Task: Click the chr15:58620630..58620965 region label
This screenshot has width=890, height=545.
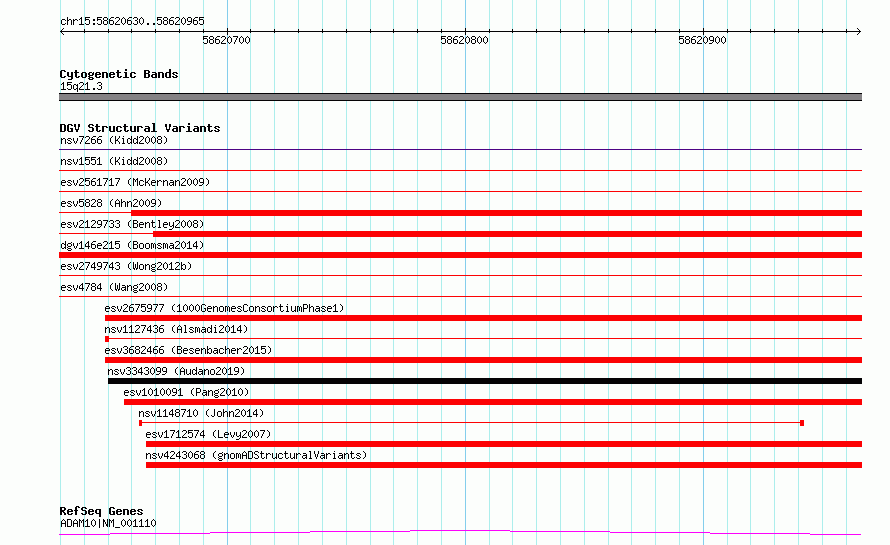Action: click(x=132, y=22)
